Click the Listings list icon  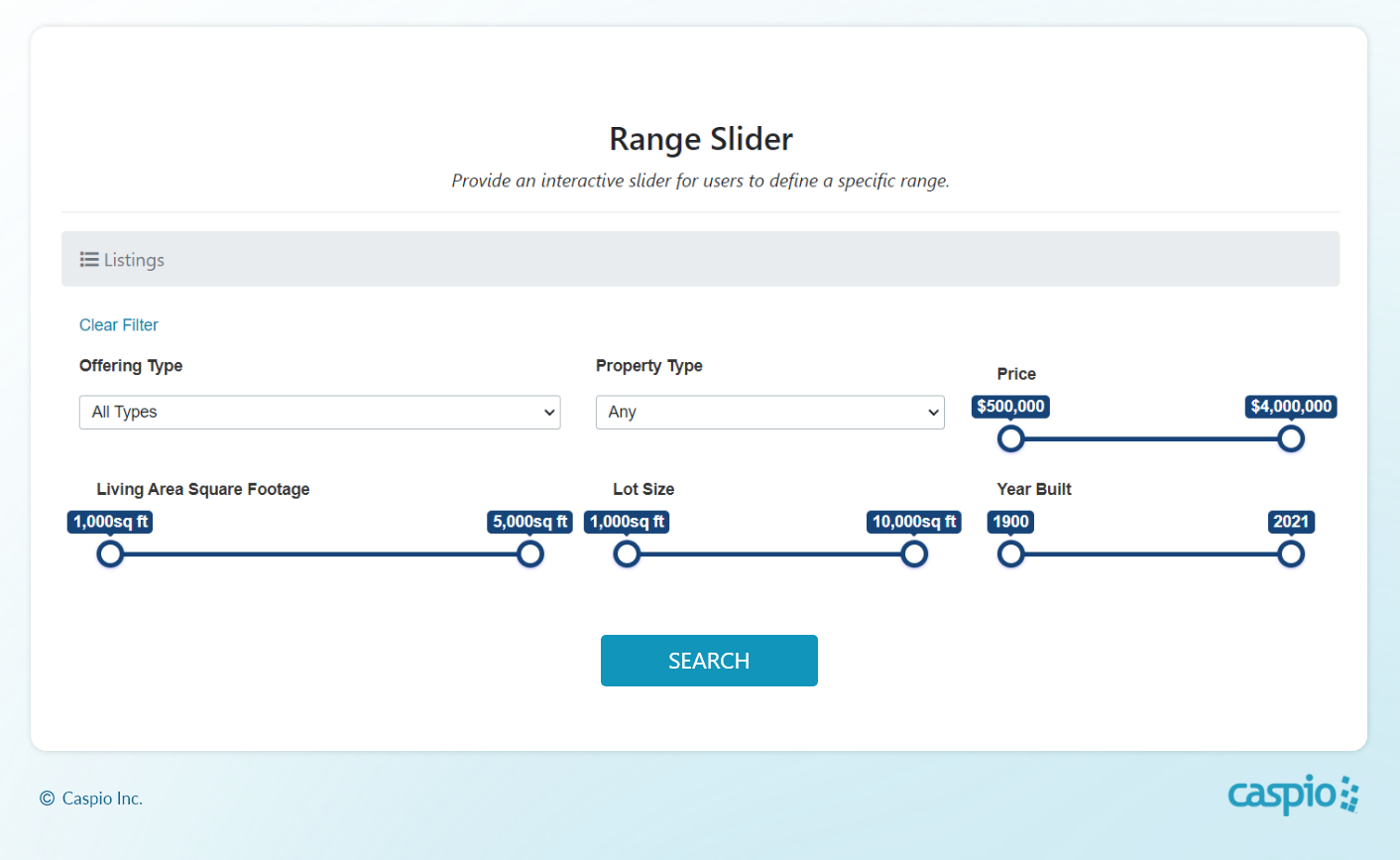(x=89, y=260)
